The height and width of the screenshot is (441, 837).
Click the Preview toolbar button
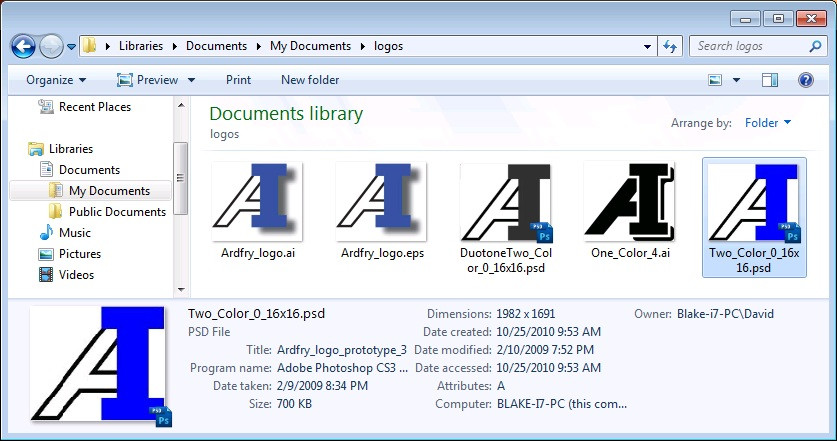(x=147, y=80)
